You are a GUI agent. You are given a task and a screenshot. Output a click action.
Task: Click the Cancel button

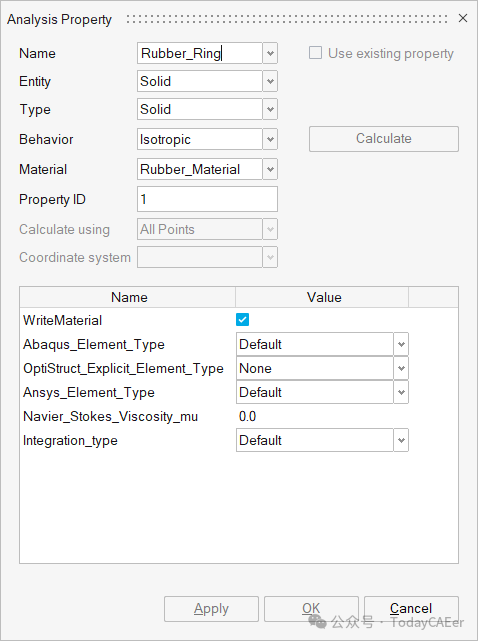click(411, 609)
